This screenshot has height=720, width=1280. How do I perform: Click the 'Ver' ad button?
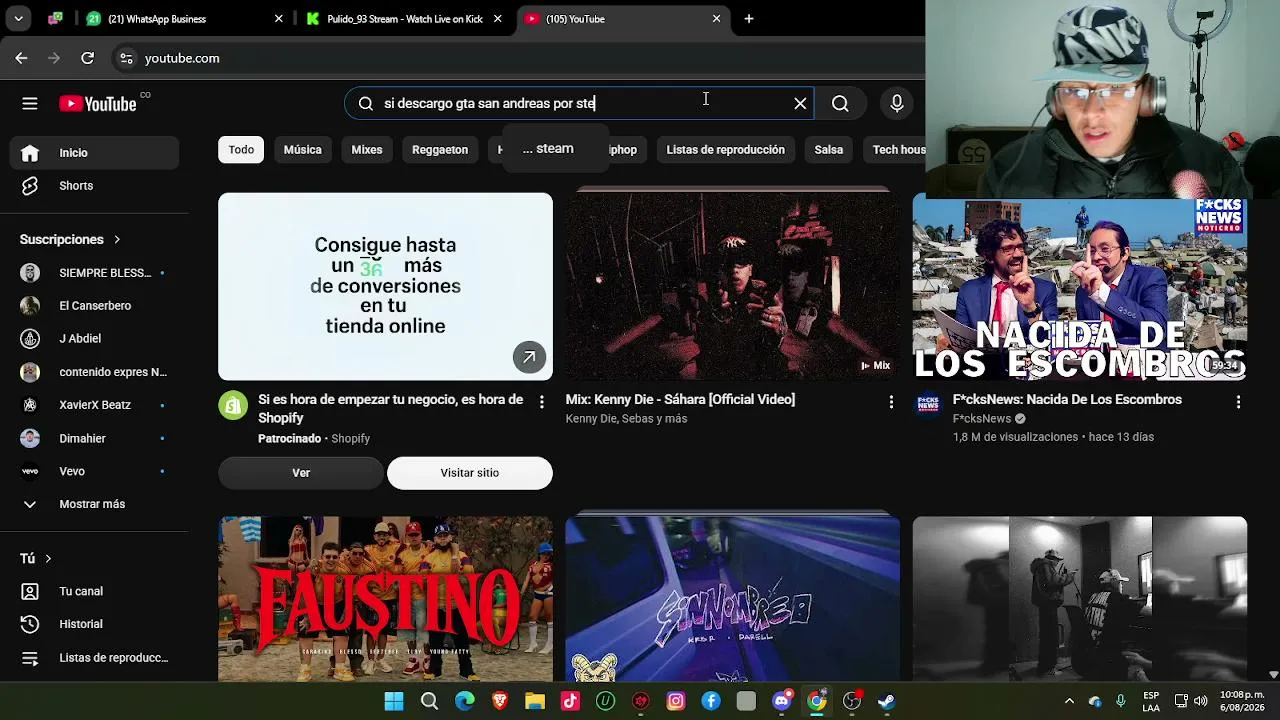coord(301,473)
